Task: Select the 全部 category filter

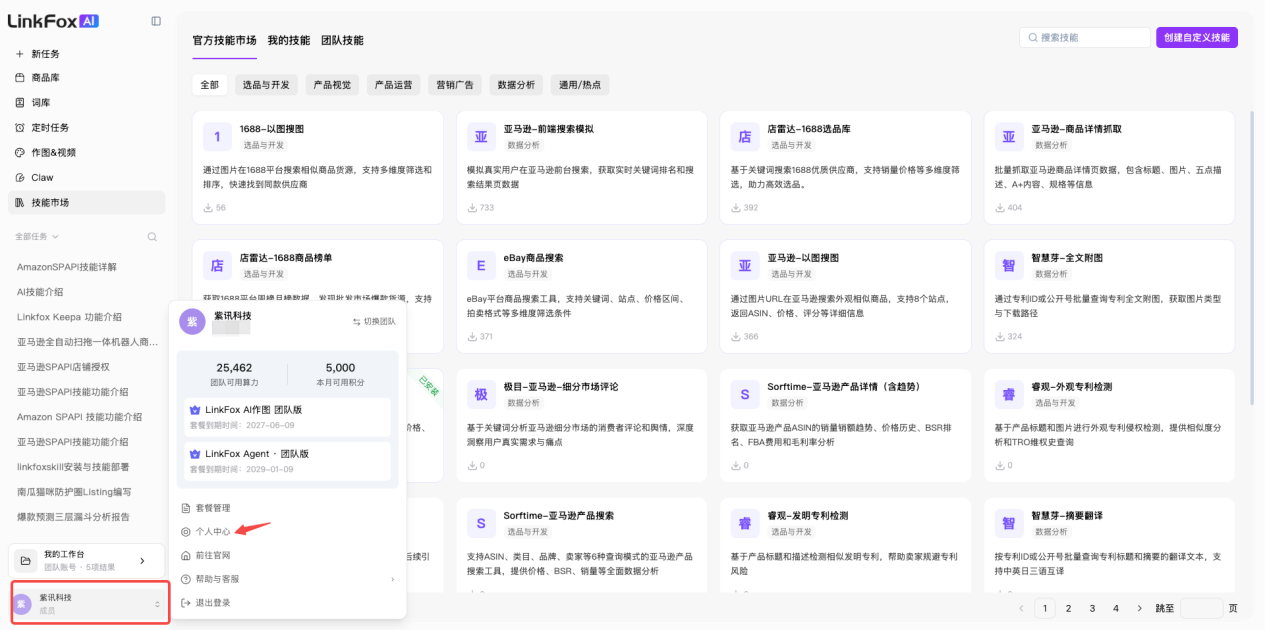Action: 209,85
